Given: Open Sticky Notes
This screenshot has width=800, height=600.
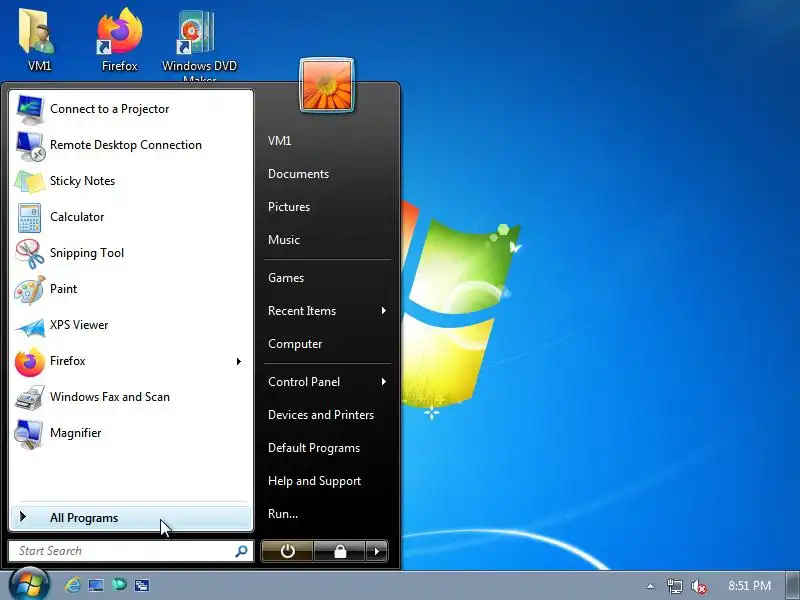Looking at the screenshot, I should point(131,181).
